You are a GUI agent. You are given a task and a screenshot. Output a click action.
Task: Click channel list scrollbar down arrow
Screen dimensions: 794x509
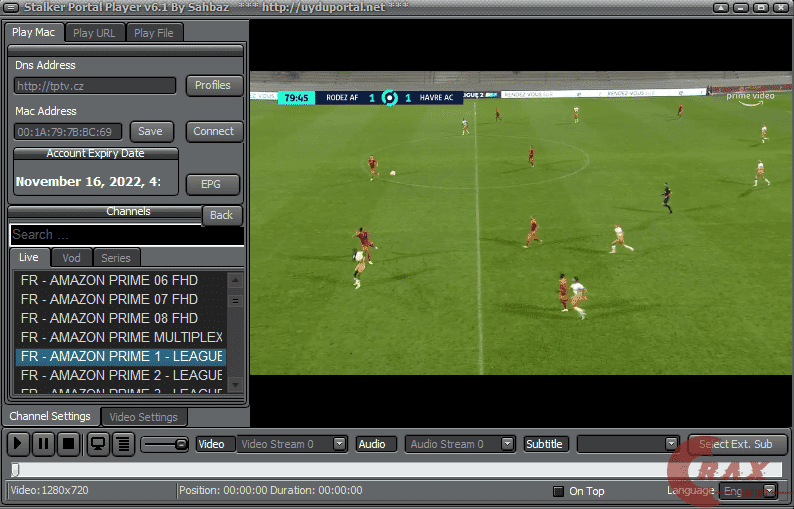click(x=235, y=385)
